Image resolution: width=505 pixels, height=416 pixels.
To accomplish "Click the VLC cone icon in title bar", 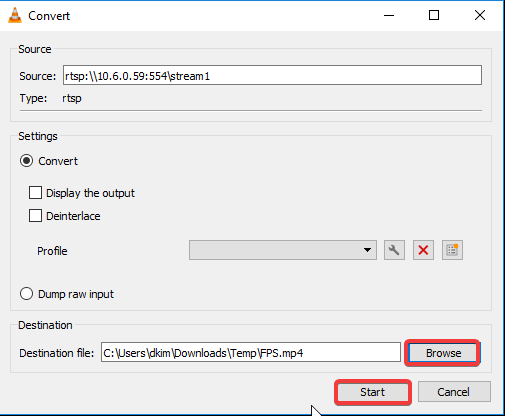I will coord(15,15).
